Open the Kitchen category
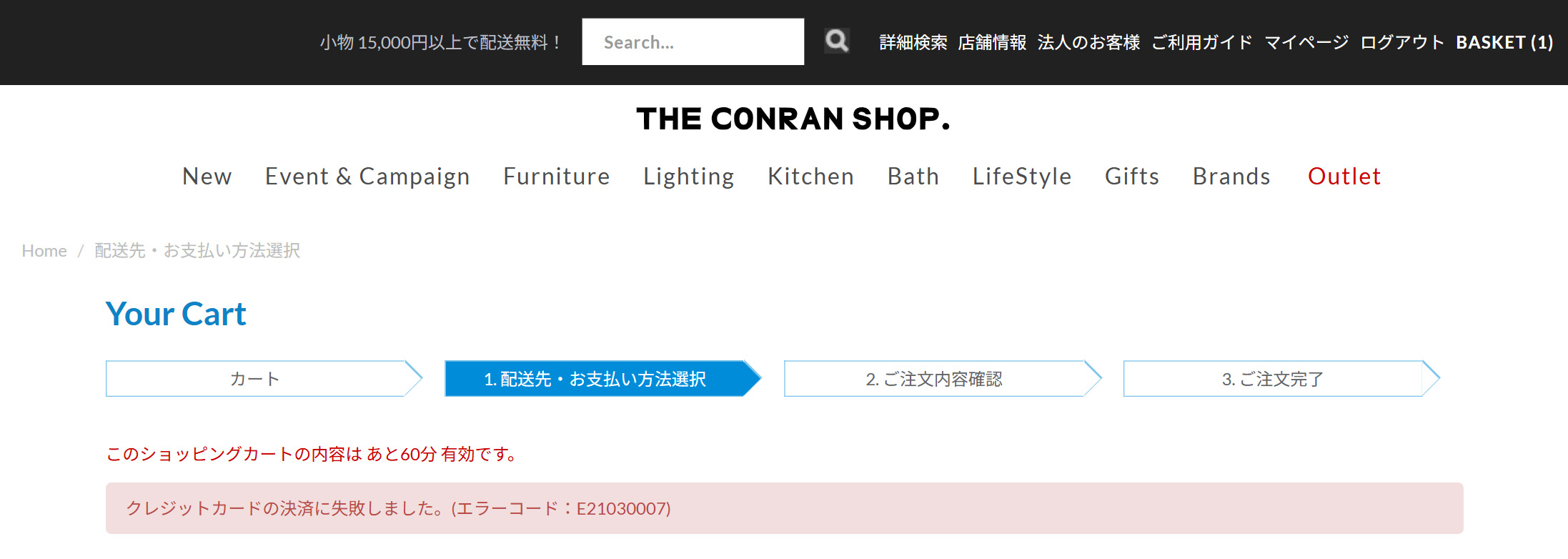The image size is (1568, 559). [x=811, y=177]
